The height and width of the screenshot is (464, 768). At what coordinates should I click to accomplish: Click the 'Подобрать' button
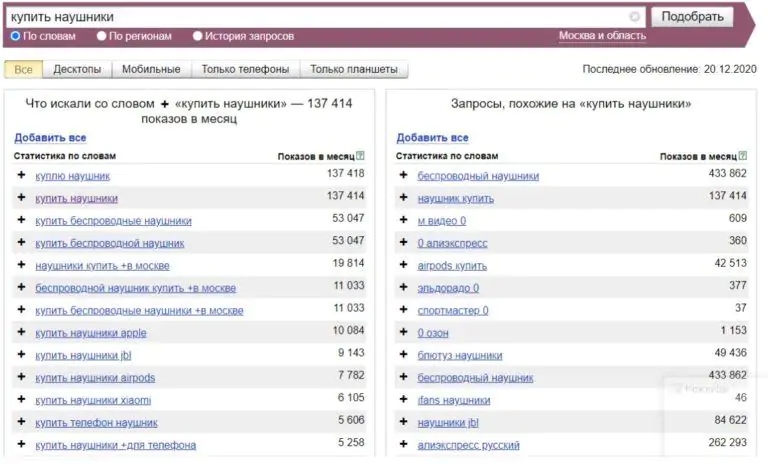coord(692,17)
